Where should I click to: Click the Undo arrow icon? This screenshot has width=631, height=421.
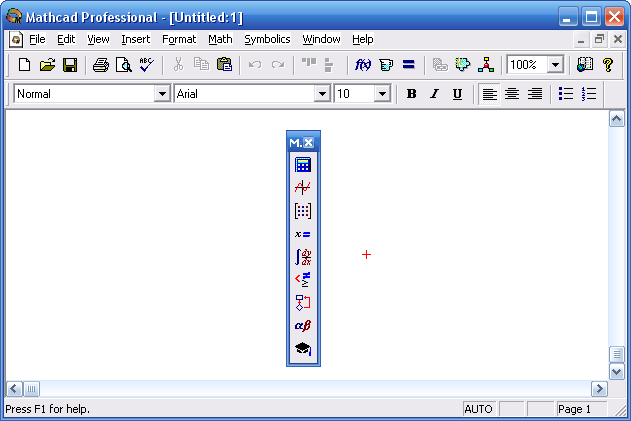tap(255, 64)
